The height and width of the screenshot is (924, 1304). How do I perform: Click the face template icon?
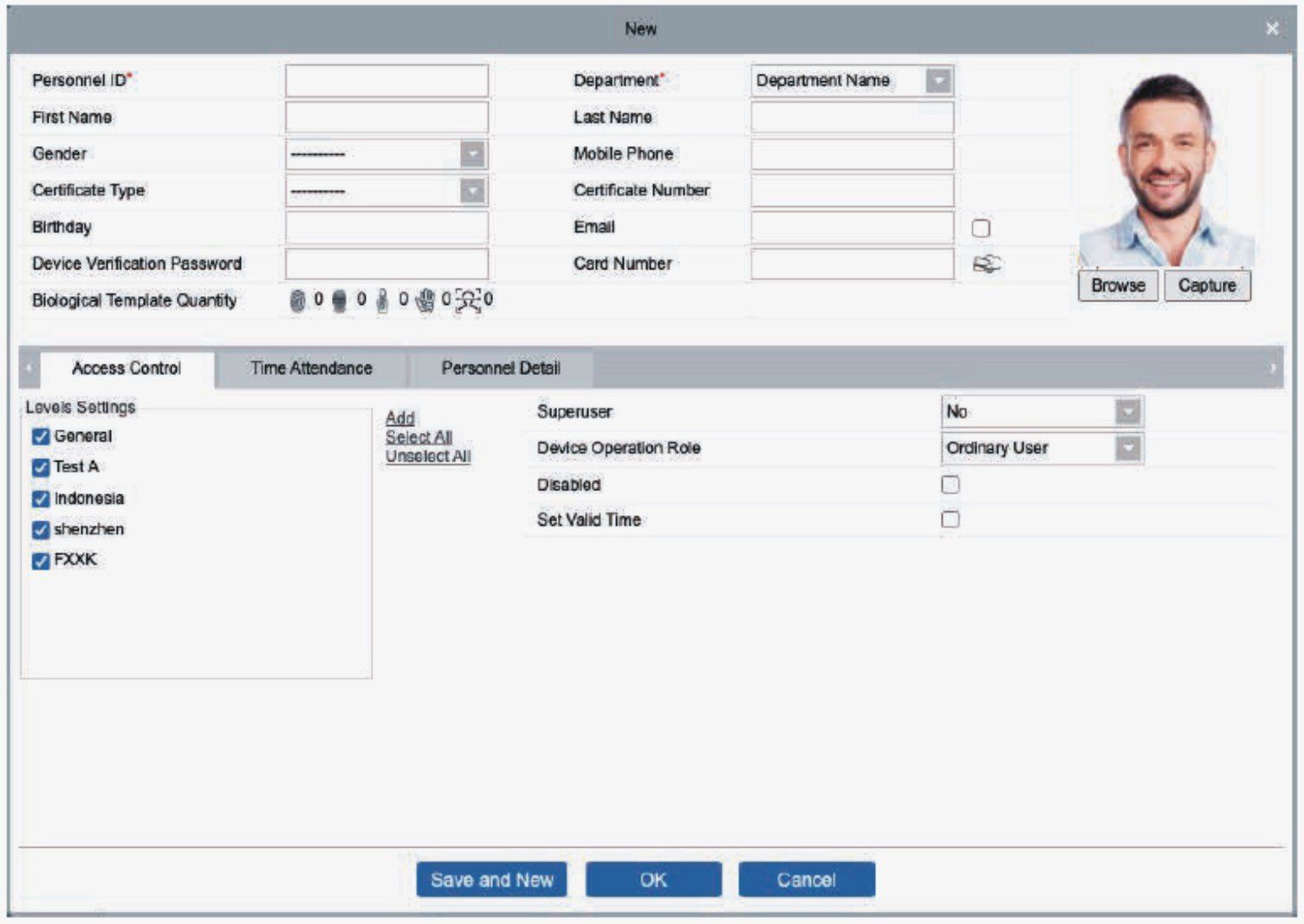tap(340, 300)
